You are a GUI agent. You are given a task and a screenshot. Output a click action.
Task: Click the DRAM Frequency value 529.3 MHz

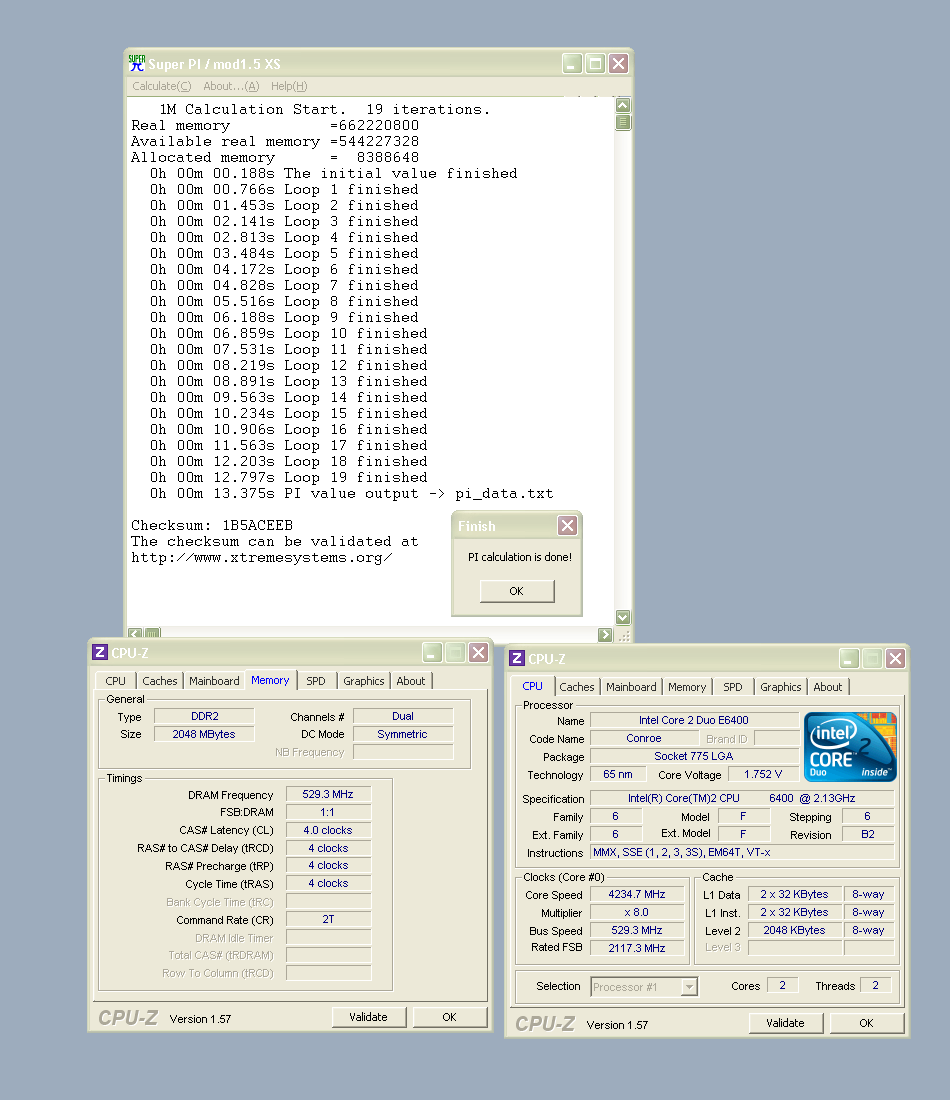(x=328, y=794)
